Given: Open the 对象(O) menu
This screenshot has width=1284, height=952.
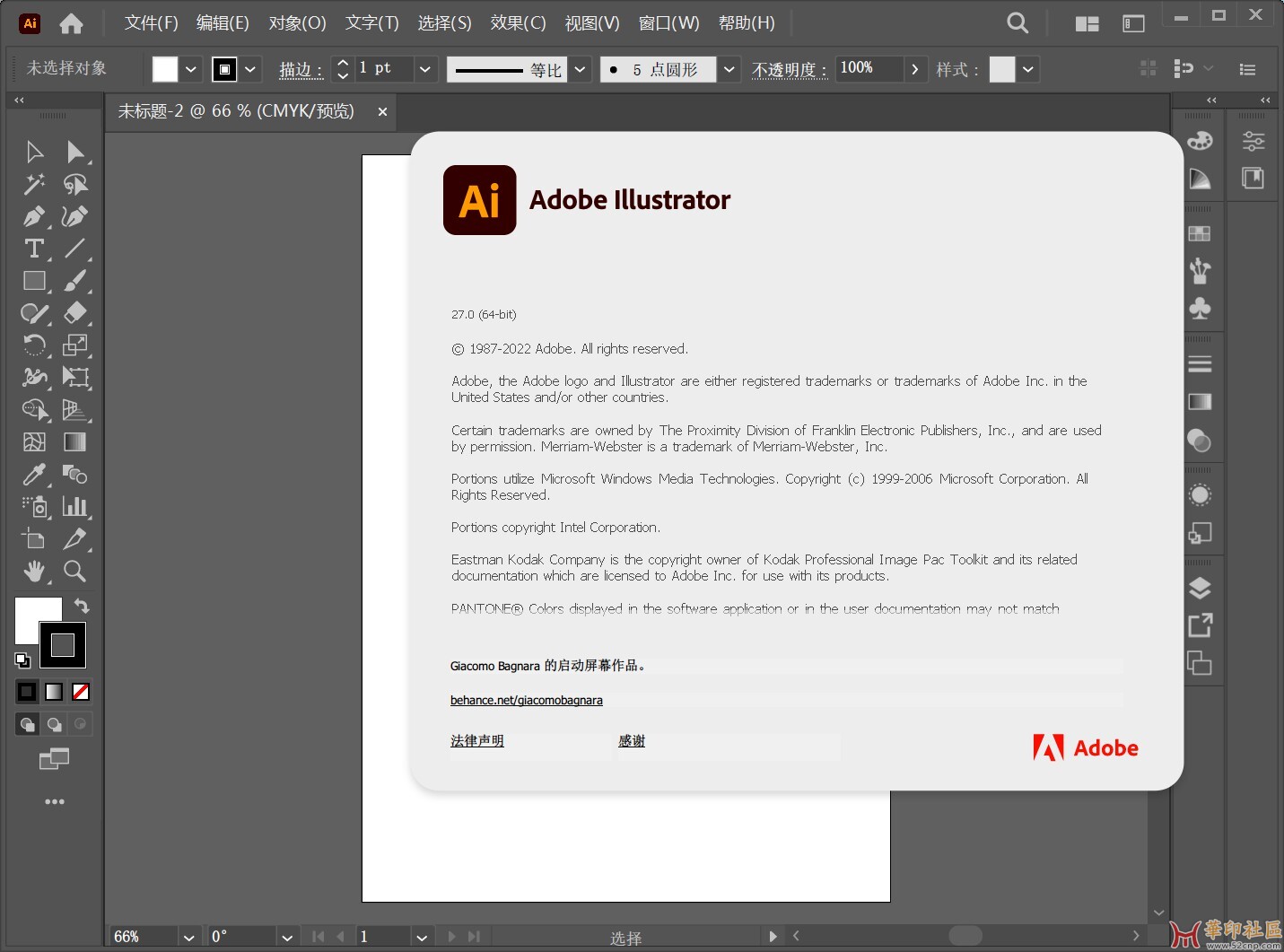Looking at the screenshot, I should coord(297,23).
